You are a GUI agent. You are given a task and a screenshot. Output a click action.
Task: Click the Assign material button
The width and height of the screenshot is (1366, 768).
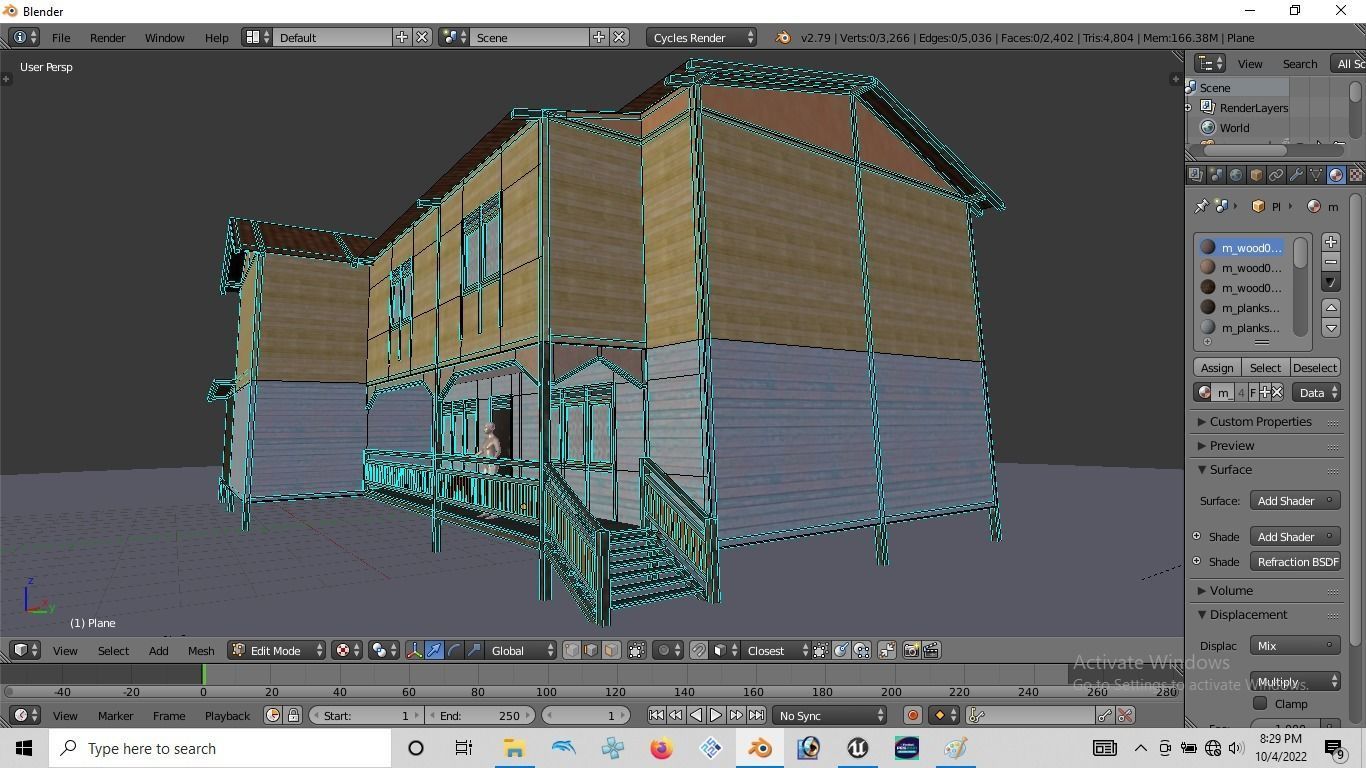1217,367
